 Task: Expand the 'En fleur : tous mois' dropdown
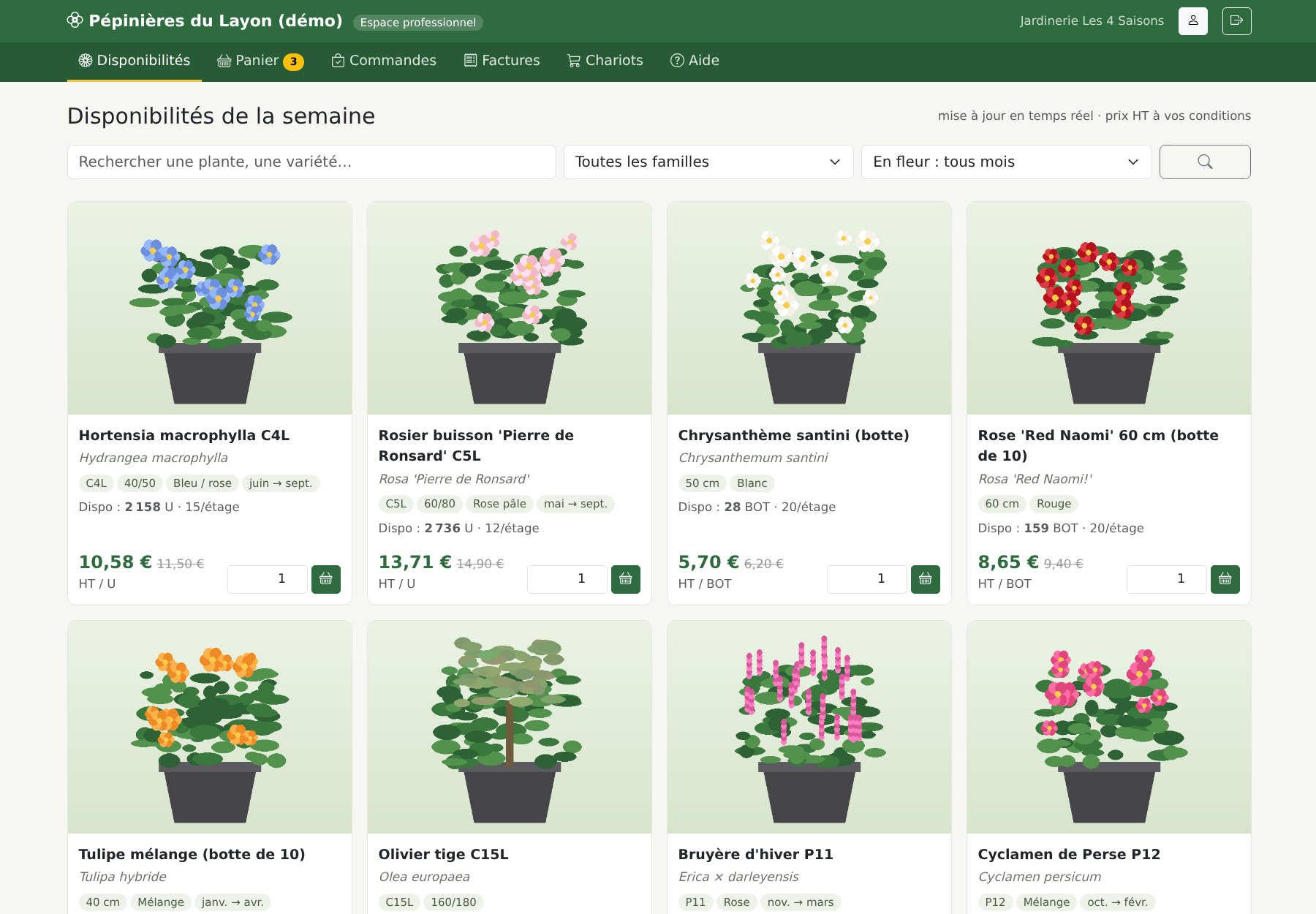coord(1006,162)
